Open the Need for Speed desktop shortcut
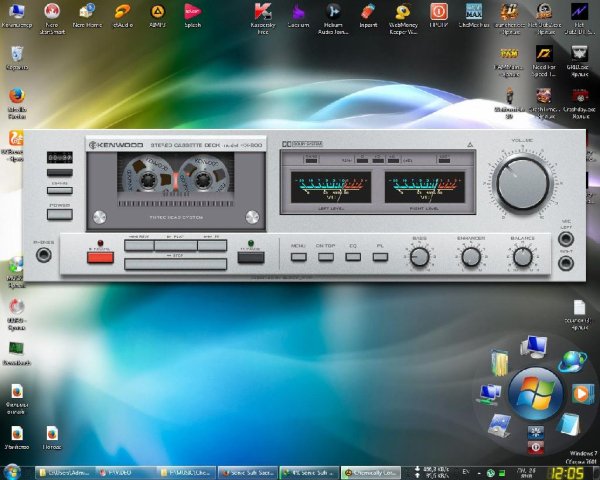This screenshot has width=600, height=480. click(x=544, y=61)
